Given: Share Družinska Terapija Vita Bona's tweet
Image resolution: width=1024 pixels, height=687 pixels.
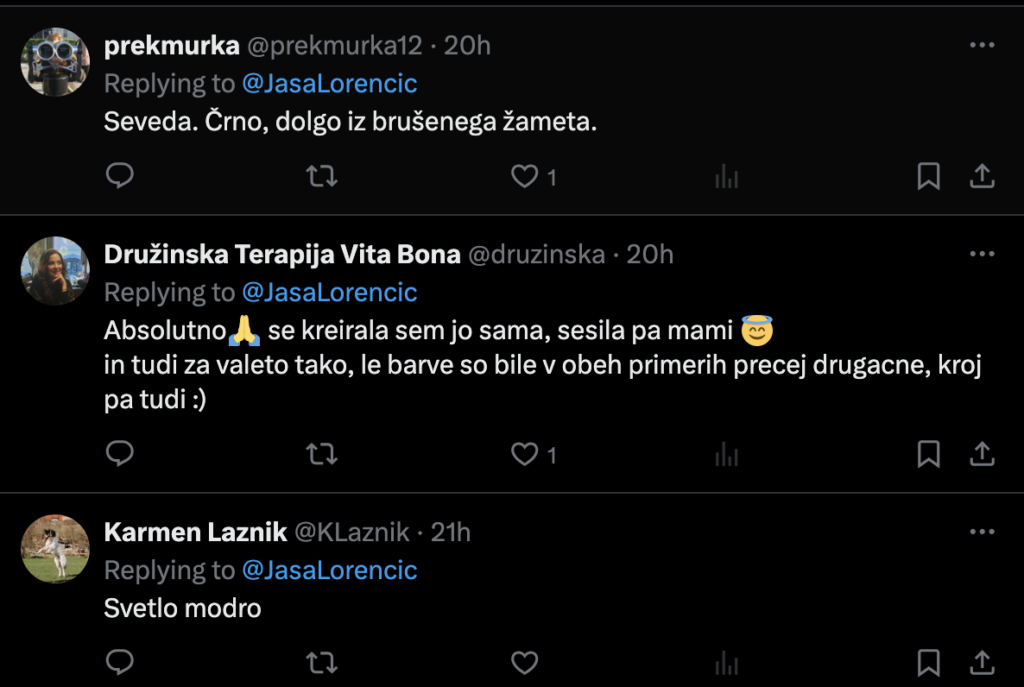Looking at the screenshot, I should pyautogui.click(x=982, y=455).
